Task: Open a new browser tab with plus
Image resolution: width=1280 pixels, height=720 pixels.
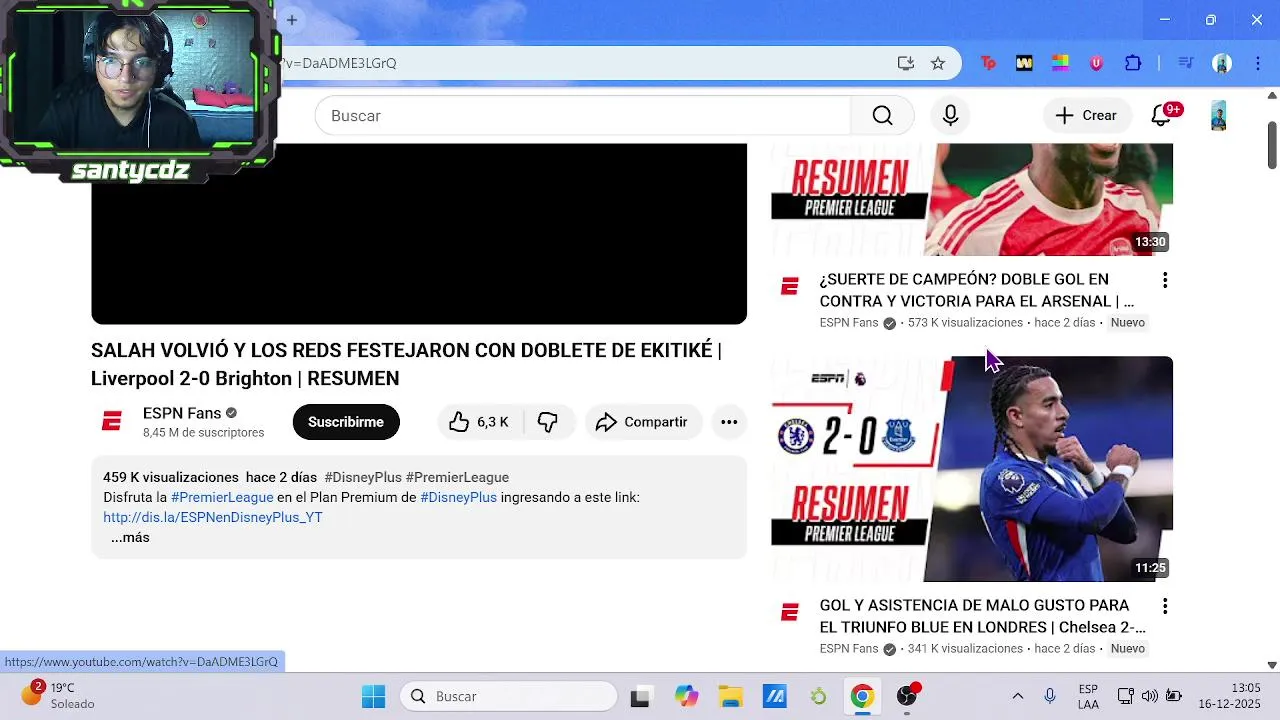Action: coord(292,20)
